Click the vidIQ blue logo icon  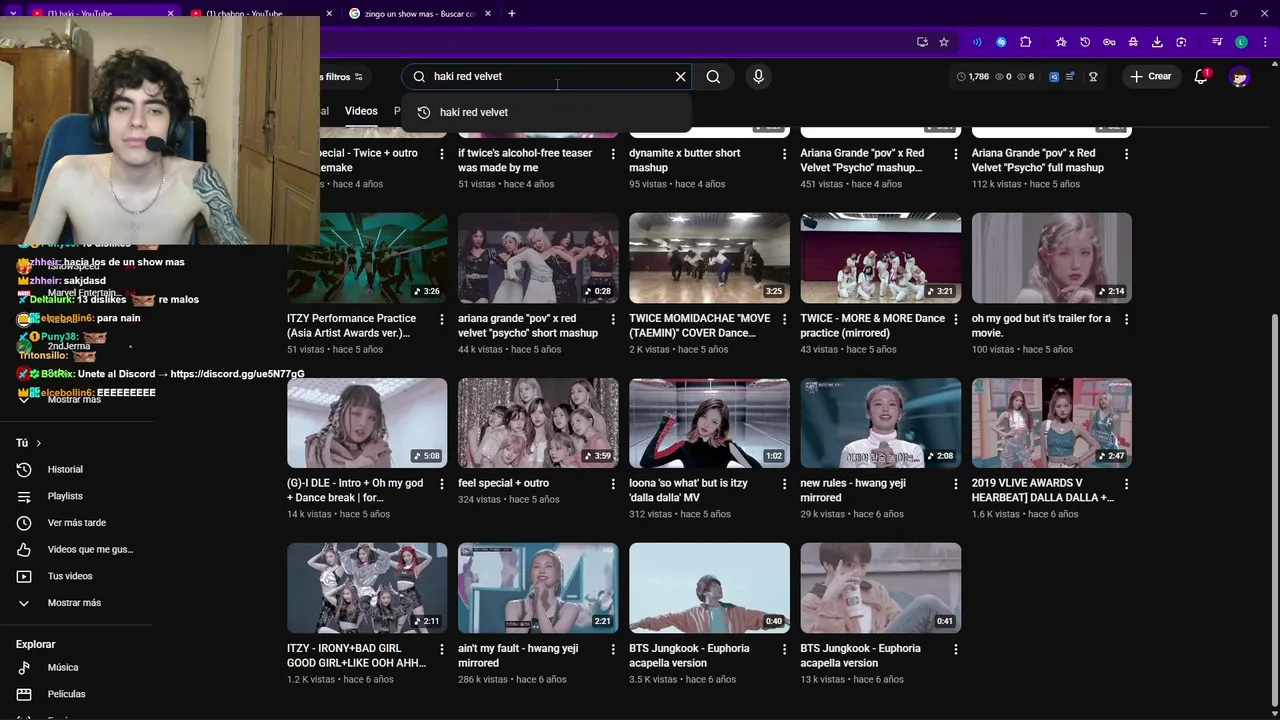click(x=1053, y=76)
